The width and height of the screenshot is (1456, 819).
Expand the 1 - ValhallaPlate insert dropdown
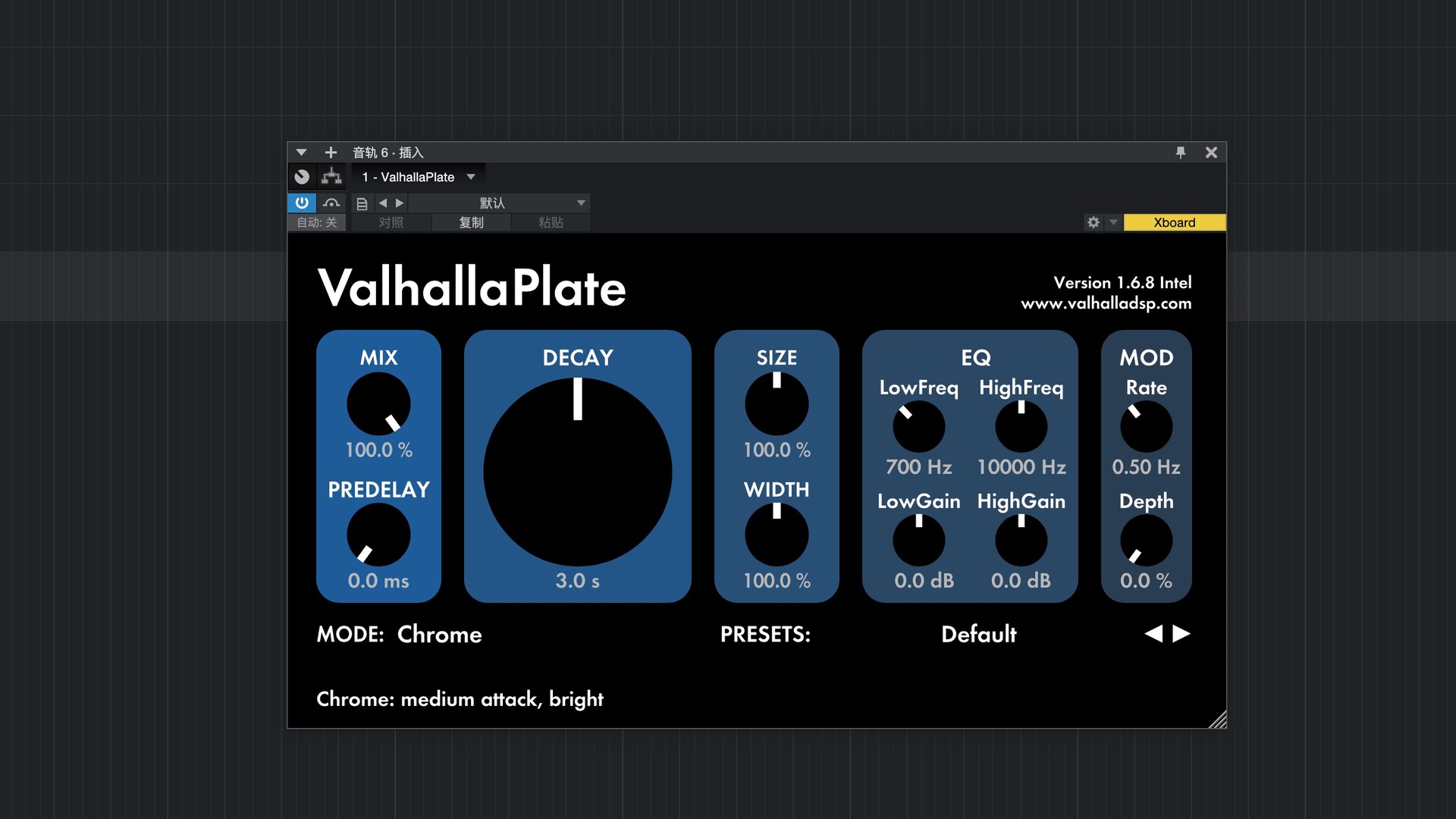471,177
